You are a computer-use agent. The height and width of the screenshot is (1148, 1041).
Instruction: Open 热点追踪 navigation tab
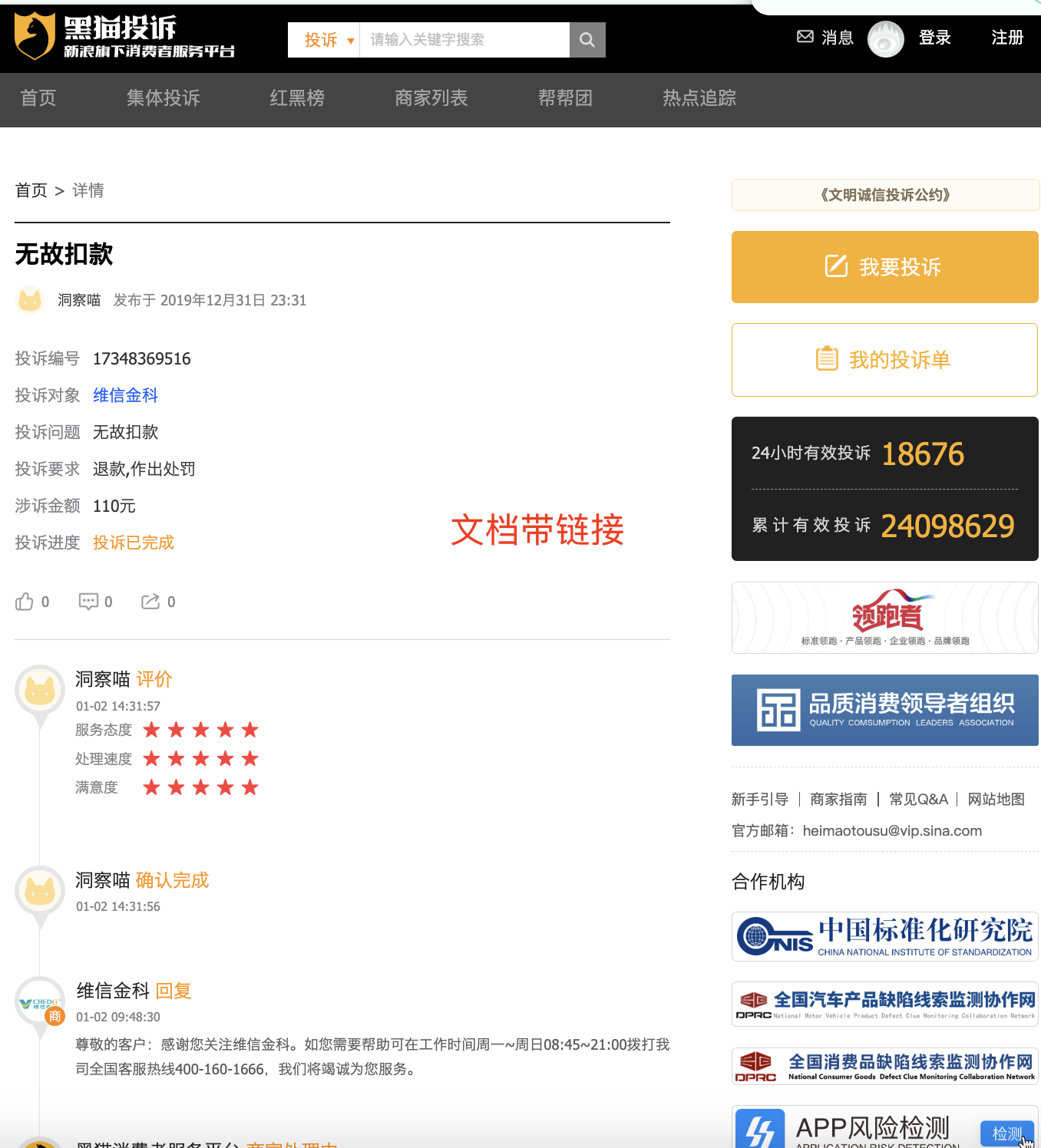(x=699, y=98)
